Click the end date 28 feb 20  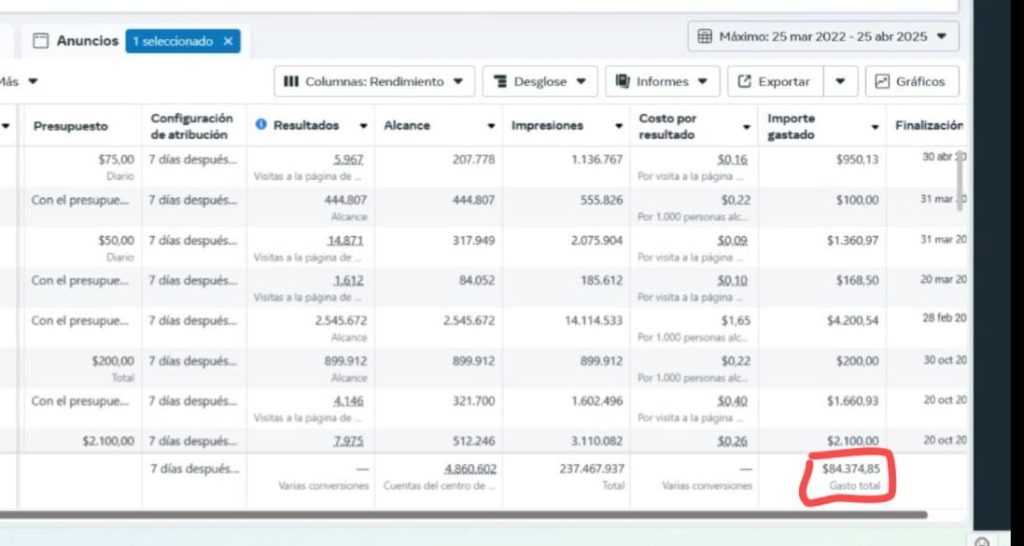point(944,318)
